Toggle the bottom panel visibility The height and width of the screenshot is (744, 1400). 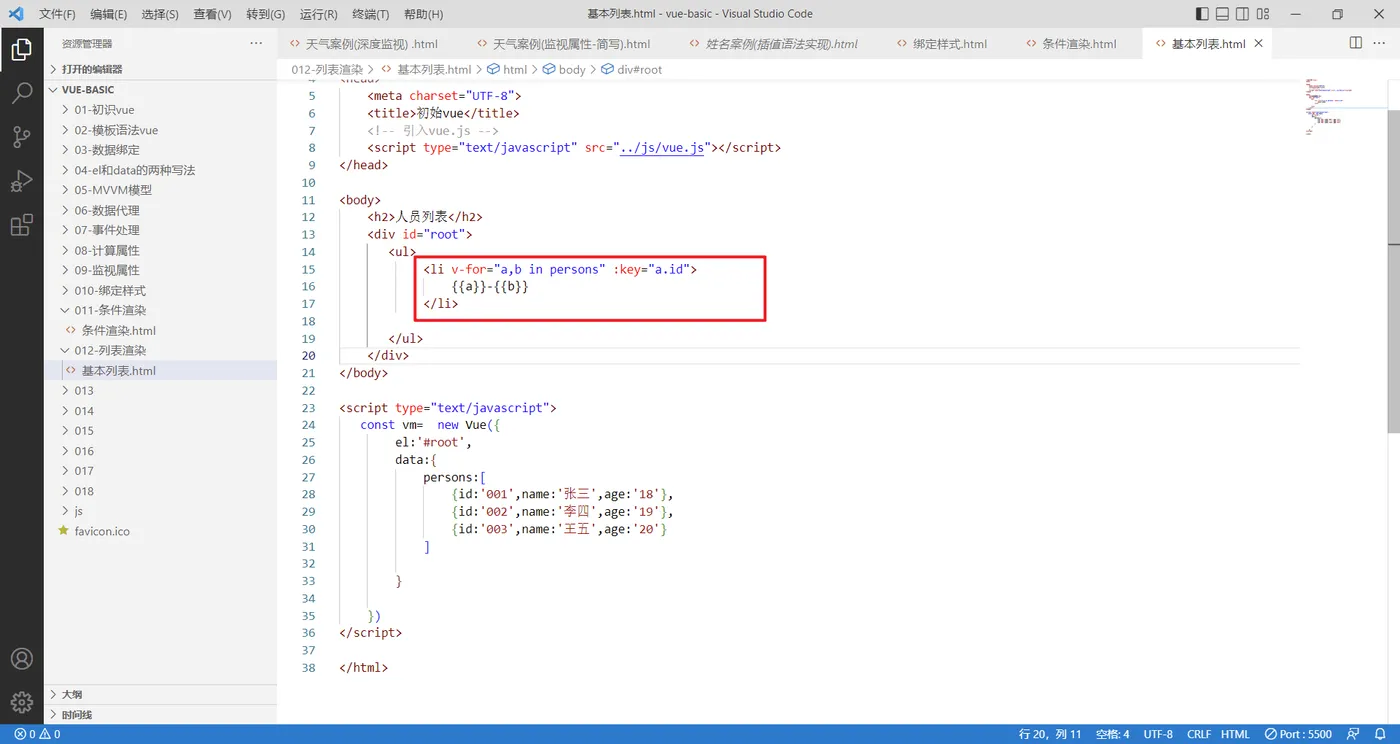click(1222, 14)
